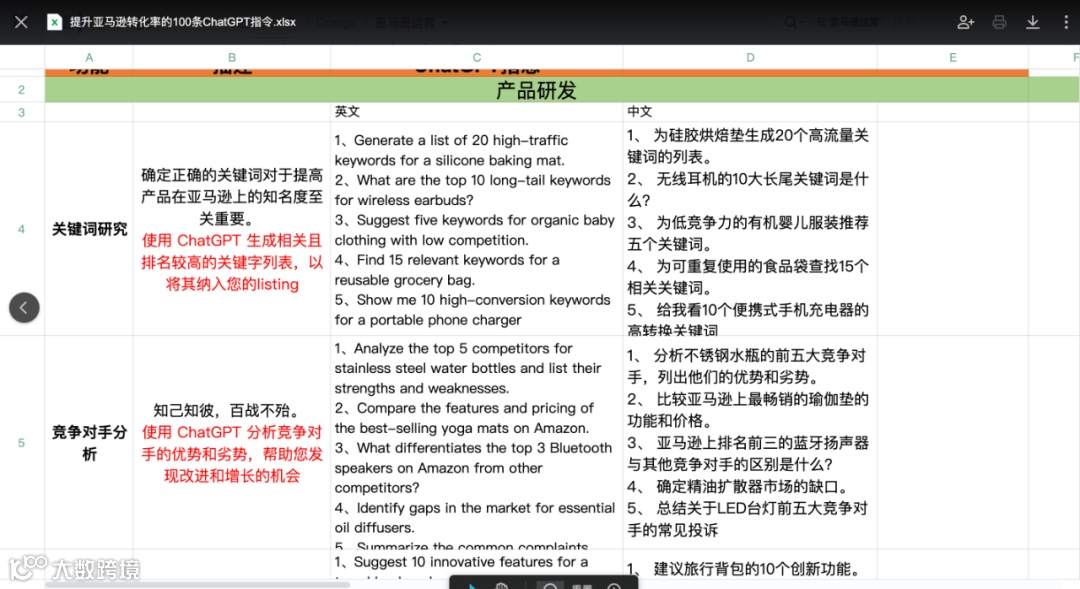Close the spreadsheet preview with the X icon
This screenshot has width=1080, height=589.
pos(21,22)
